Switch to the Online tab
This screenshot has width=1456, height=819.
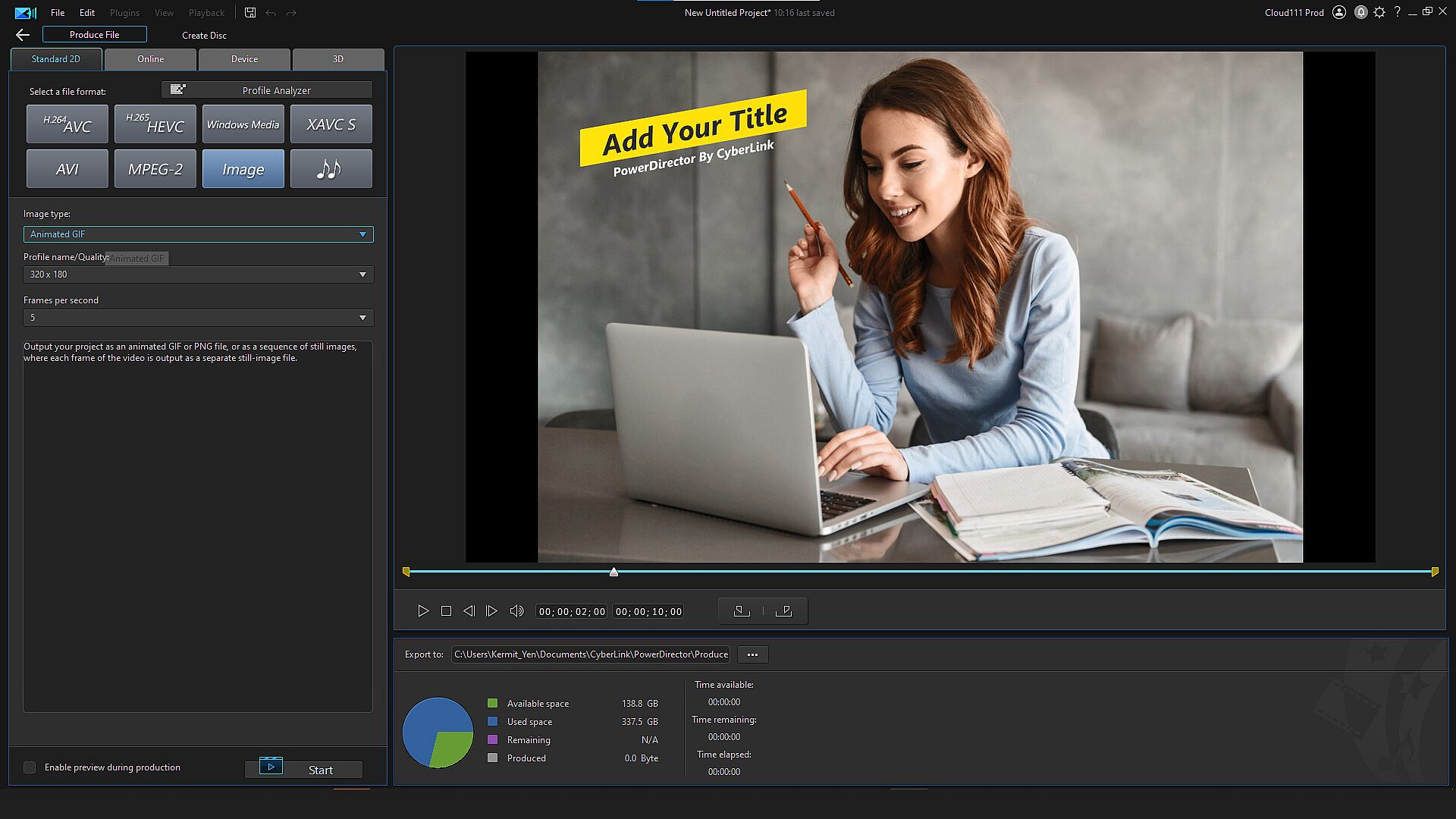pyautogui.click(x=150, y=59)
